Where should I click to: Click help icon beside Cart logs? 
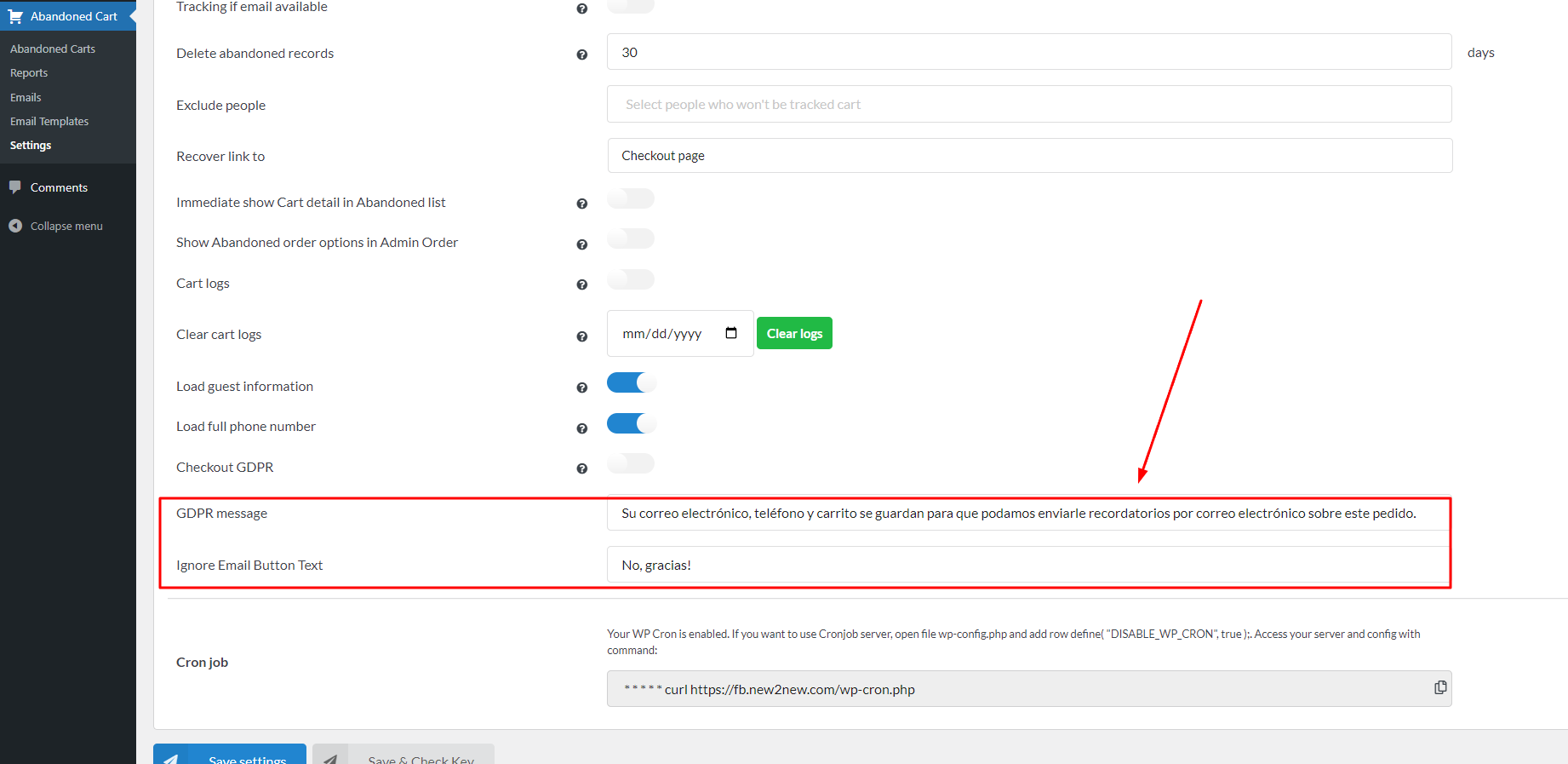click(x=582, y=284)
